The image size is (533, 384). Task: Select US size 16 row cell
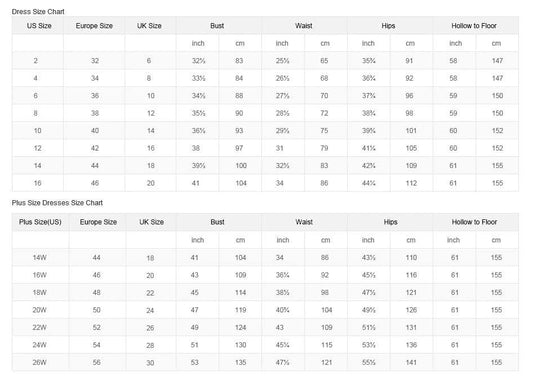pos(37,183)
